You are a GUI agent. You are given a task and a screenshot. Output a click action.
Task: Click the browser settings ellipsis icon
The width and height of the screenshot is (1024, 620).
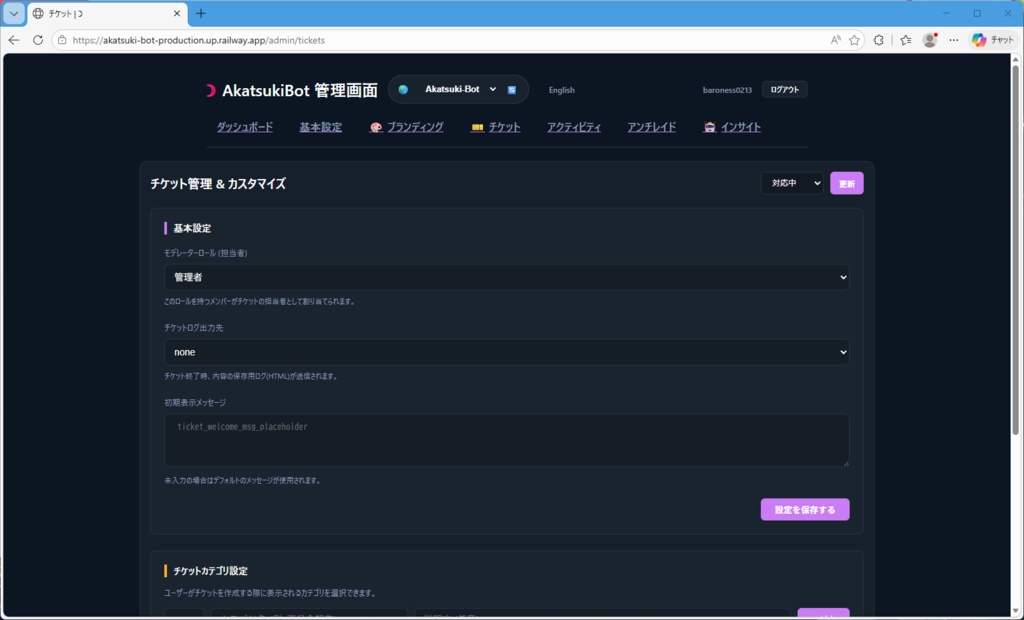pos(953,40)
